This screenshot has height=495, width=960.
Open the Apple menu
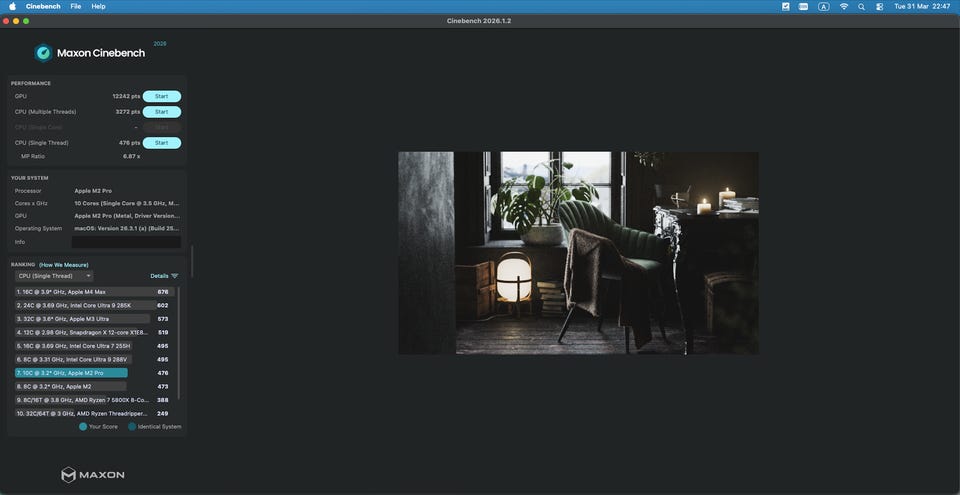[12, 6]
